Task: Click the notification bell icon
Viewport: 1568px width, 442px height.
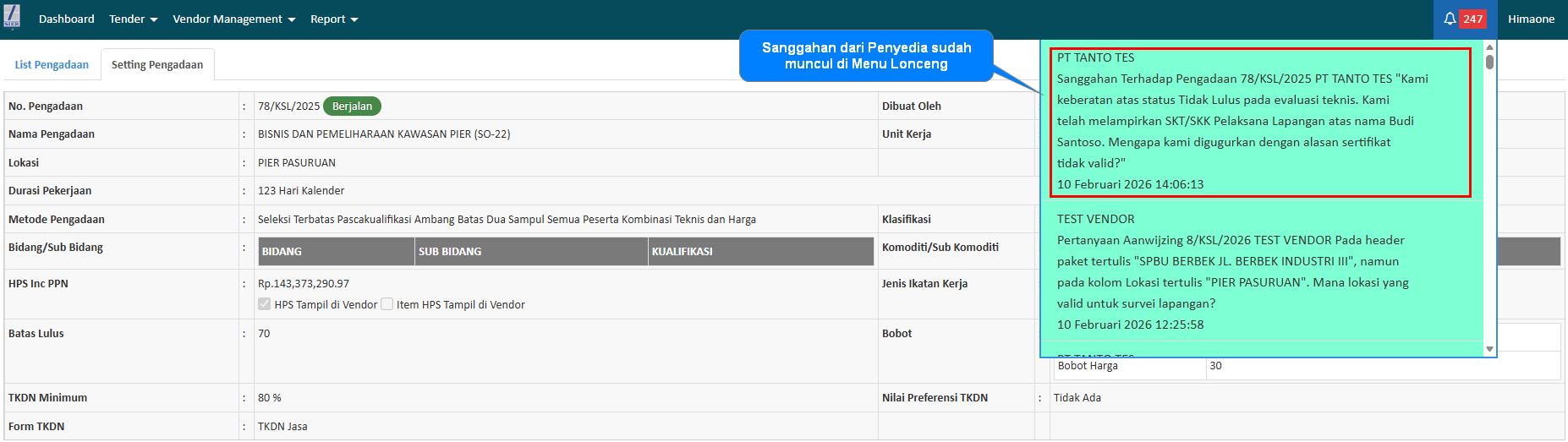Action: point(1450,19)
